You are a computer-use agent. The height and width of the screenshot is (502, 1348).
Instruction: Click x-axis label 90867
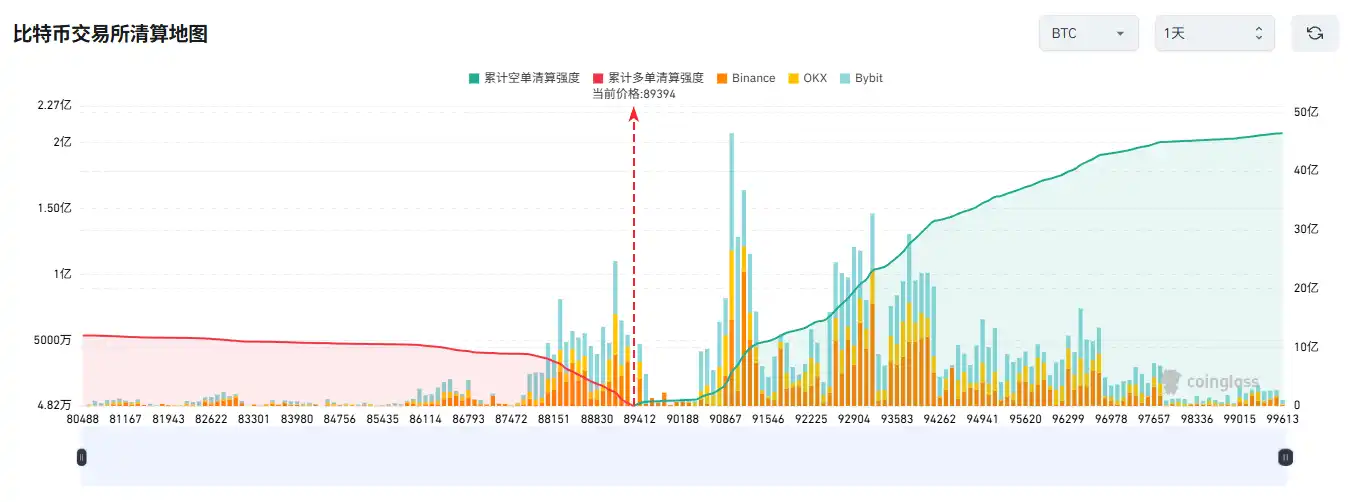725,421
